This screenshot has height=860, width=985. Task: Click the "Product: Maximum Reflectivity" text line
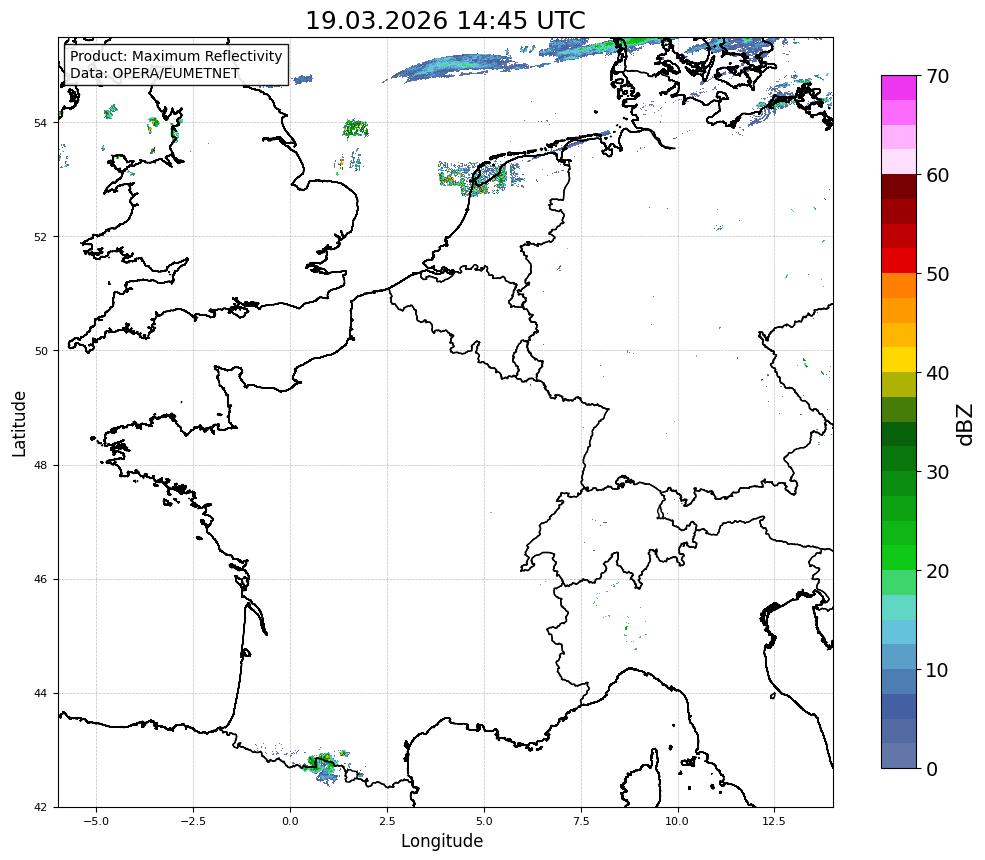coord(176,57)
